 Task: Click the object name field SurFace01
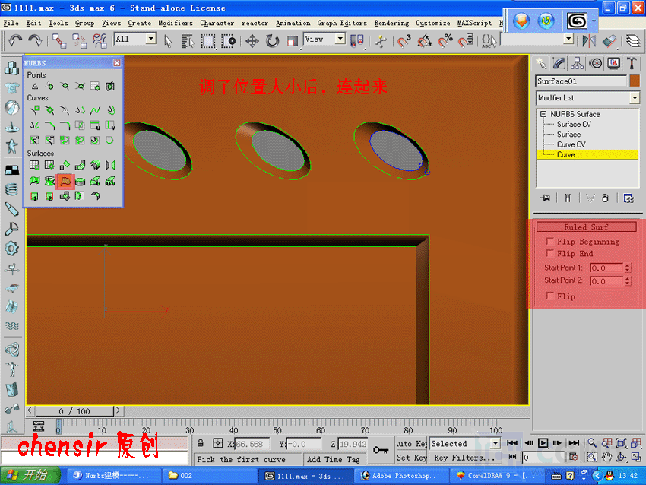[581, 81]
